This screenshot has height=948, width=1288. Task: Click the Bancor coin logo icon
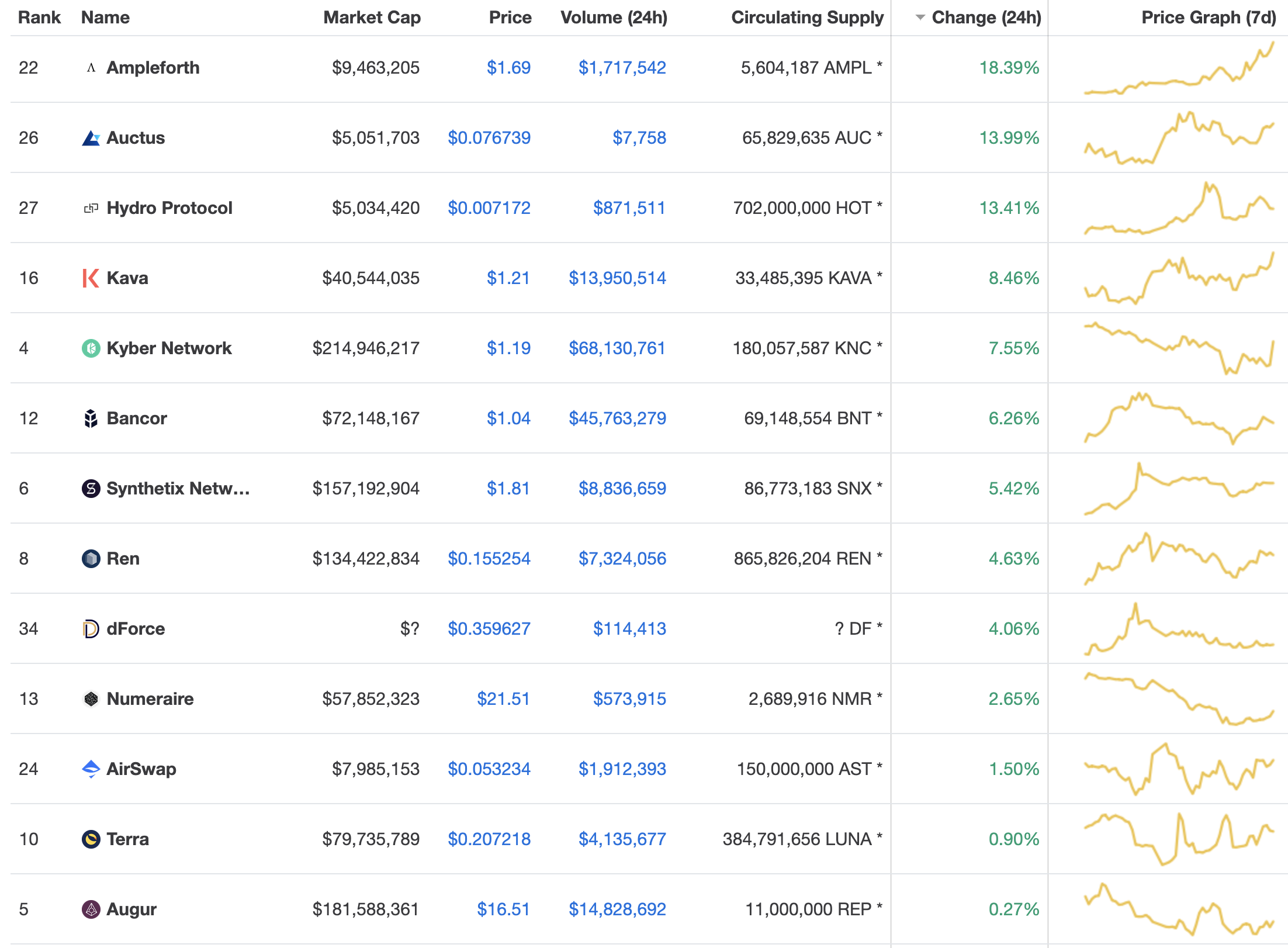(91, 418)
